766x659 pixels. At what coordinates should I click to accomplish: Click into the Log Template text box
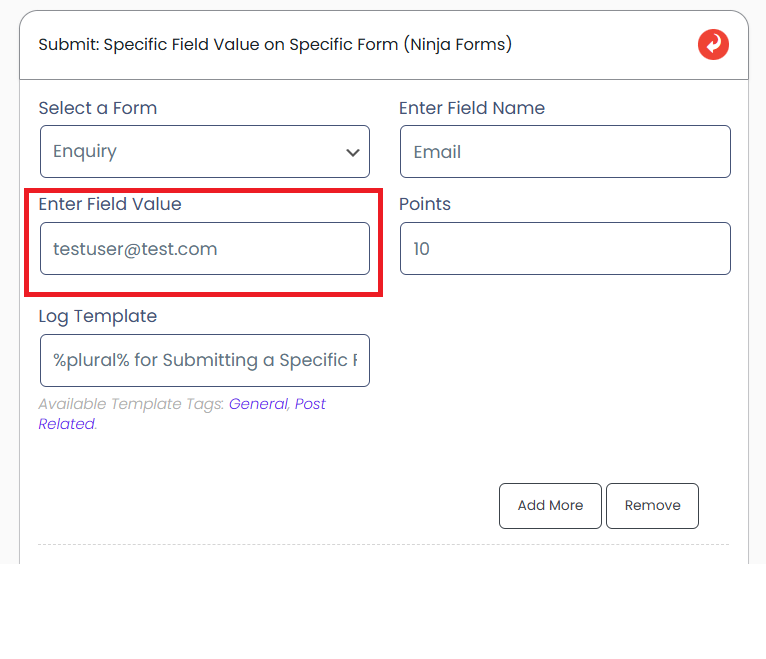pyautogui.click(x=205, y=360)
